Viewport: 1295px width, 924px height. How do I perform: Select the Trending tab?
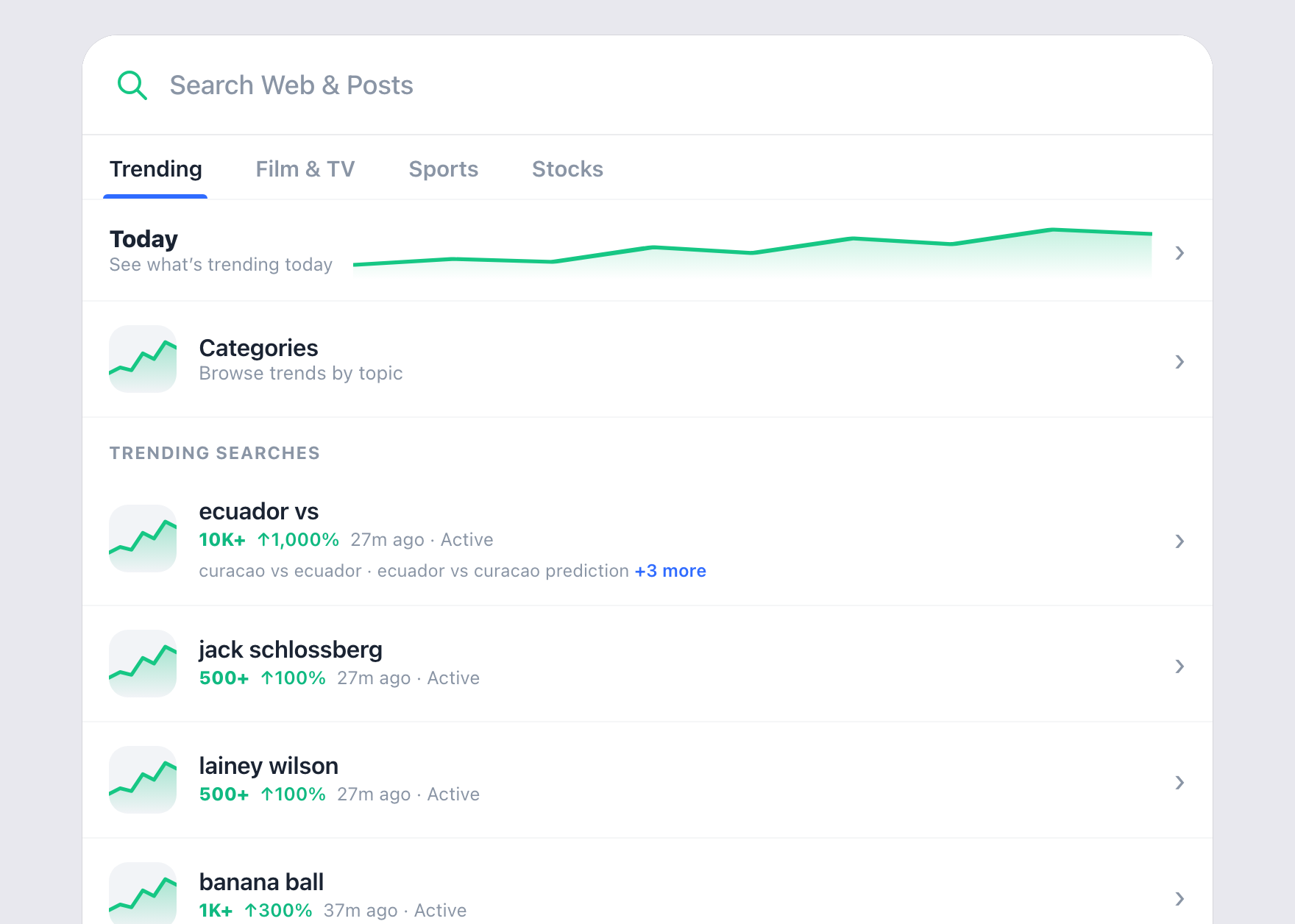(155, 169)
